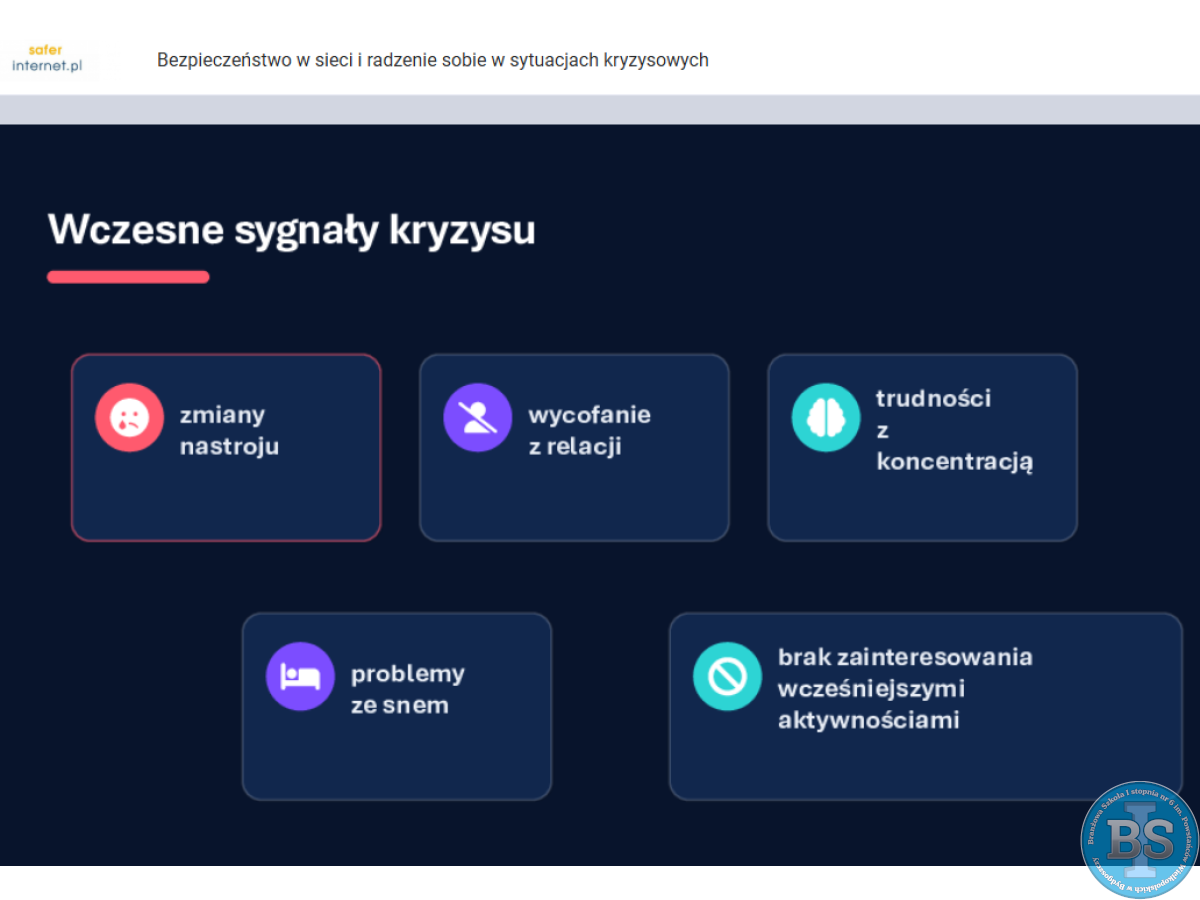Screen dimensions: 1200x900
Task: Click "brak zainteresowania wcześniejszymi aktywnościami" text
Action: click(904, 688)
